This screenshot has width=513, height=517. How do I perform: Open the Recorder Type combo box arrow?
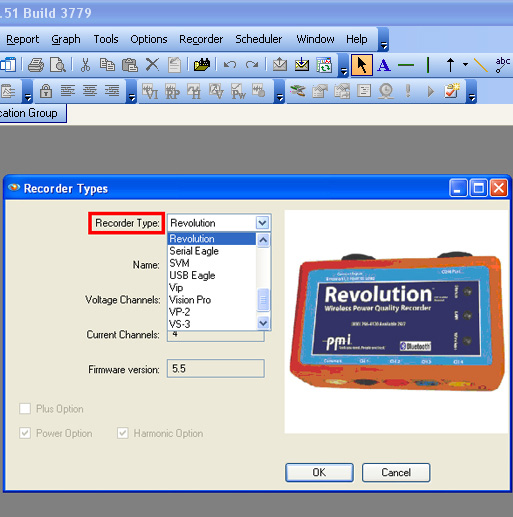(x=262, y=223)
